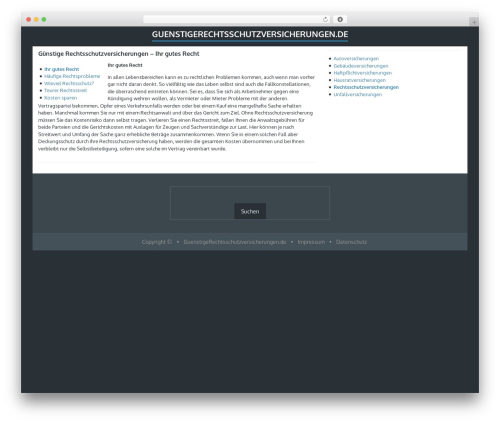Open Gebäudeversicherungen sidebar link
The width and height of the screenshot is (500, 423).
(x=361, y=66)
